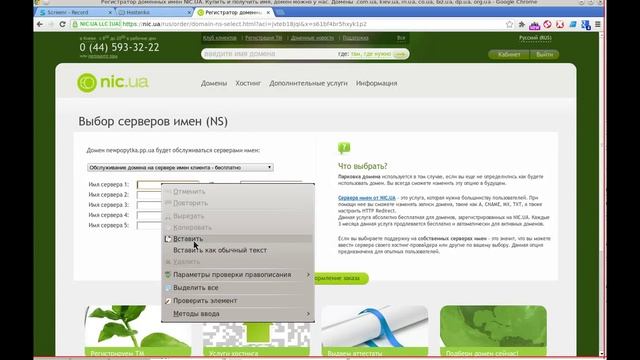Open the Информация navigation item

coord(376,83)
